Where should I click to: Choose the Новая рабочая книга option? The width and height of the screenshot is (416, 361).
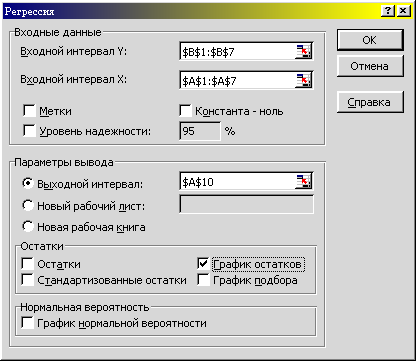click(28, 227)
